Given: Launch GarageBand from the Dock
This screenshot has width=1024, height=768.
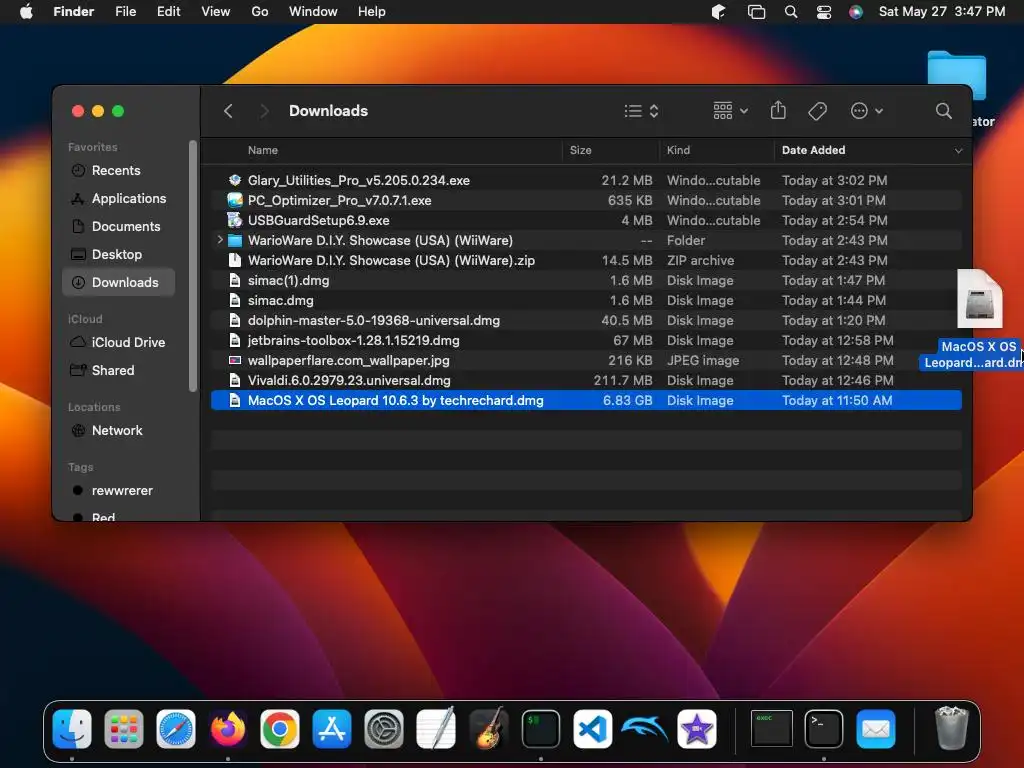Looking at the screenshot, I should click(488, 729).
